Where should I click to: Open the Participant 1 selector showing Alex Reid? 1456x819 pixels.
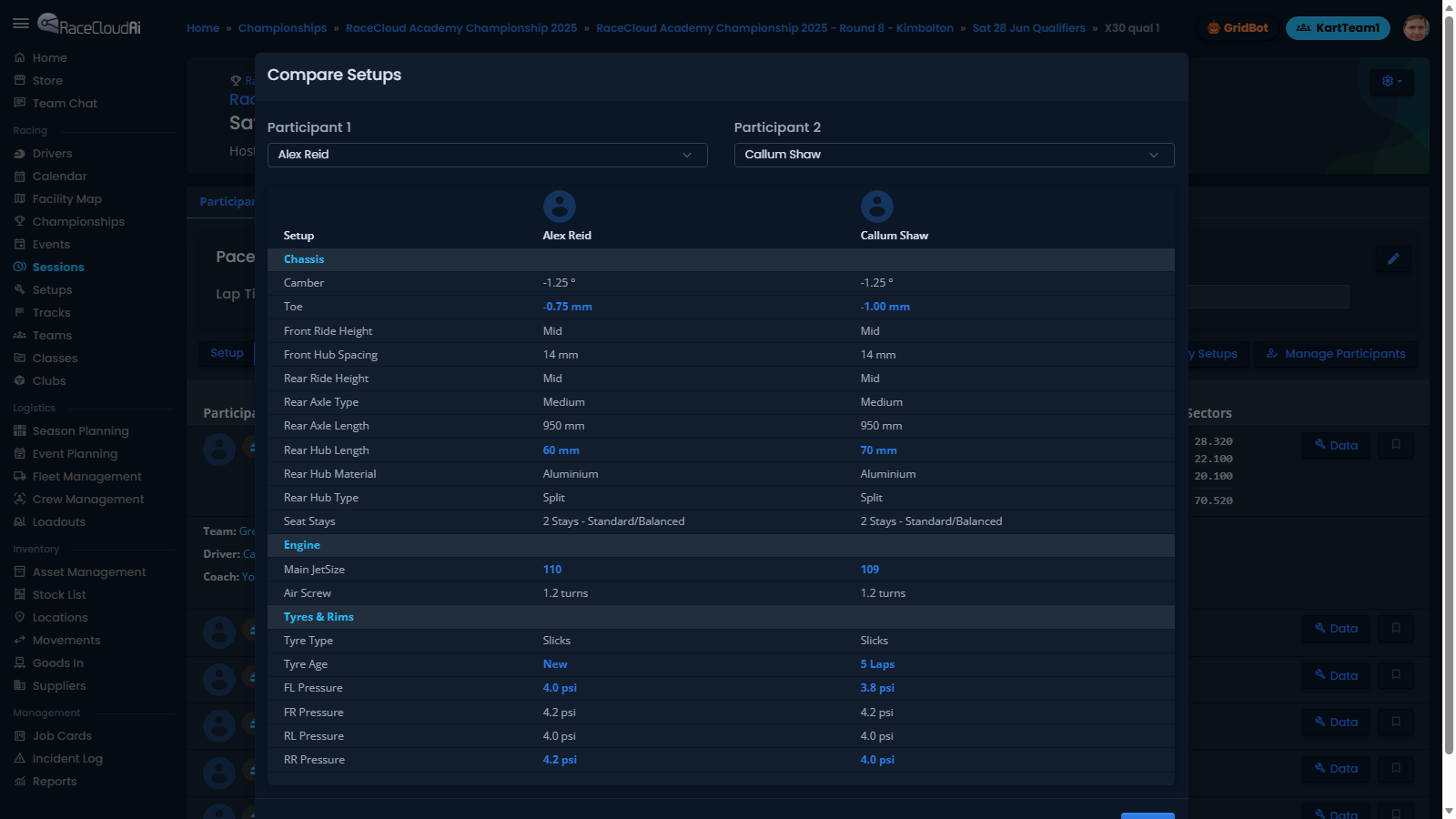(x=488, y=155)
